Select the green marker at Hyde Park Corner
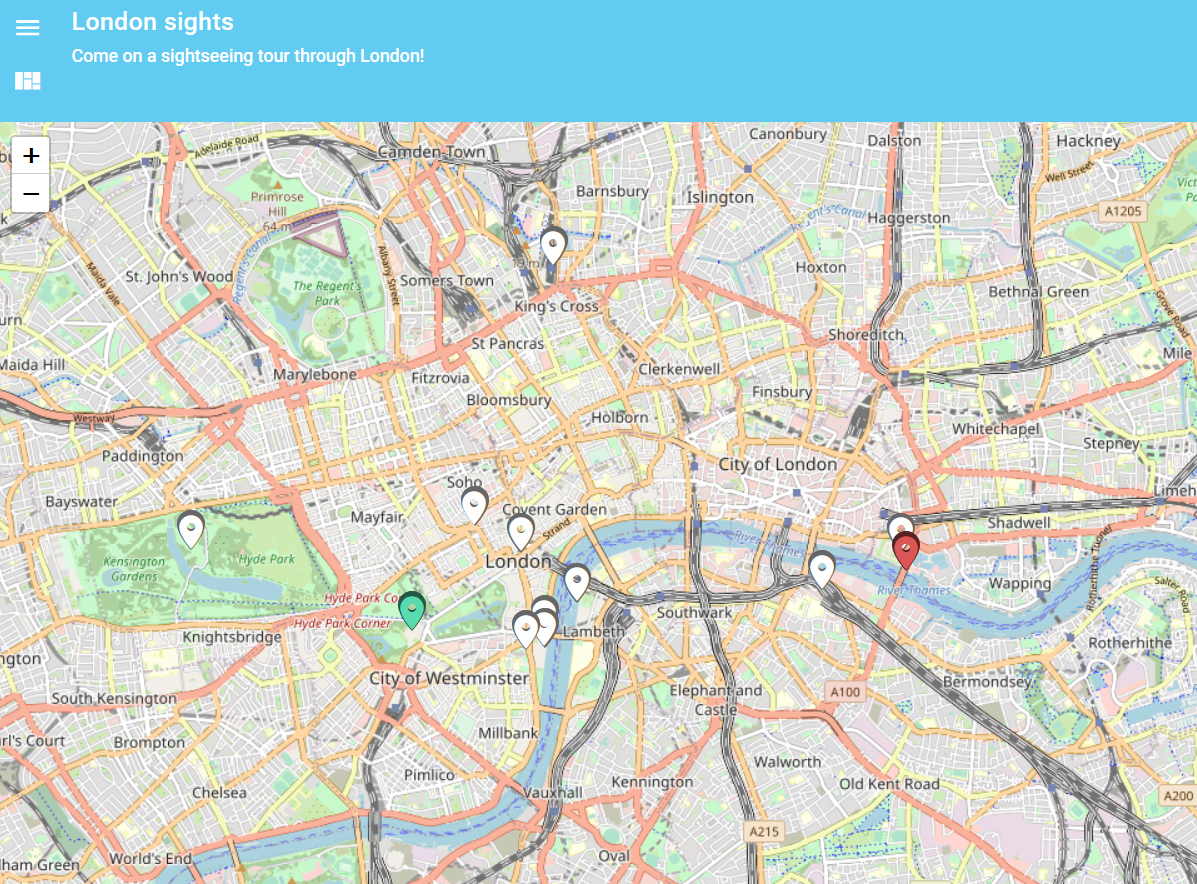The image size is (1197, 884). (x=412, y=609)
